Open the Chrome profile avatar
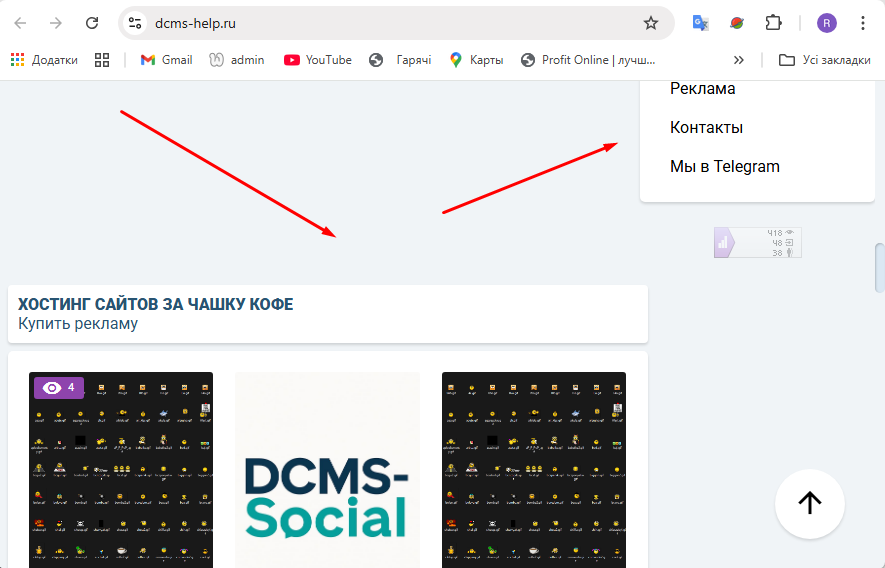 [826, 23]
